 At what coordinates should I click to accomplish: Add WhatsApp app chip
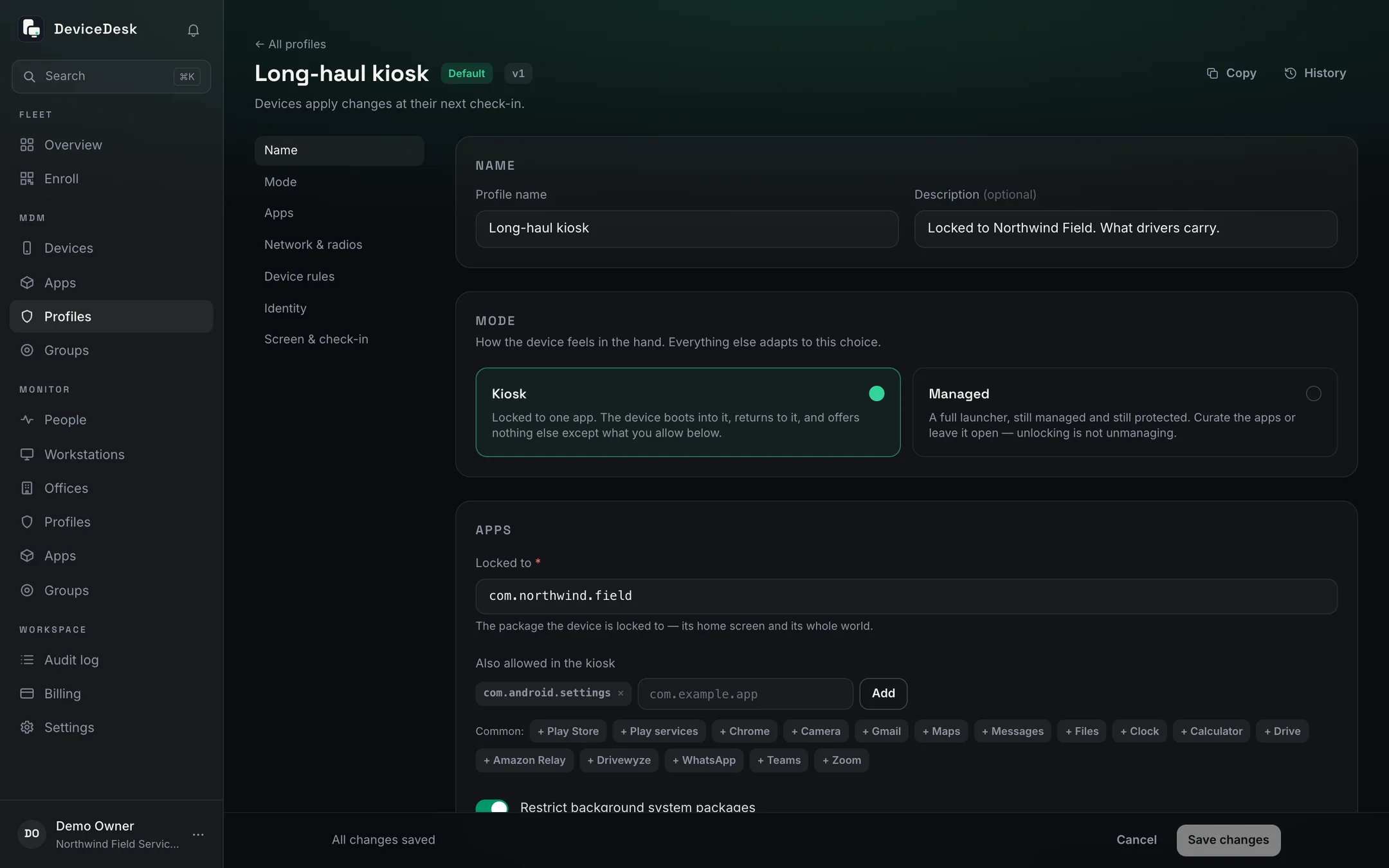[x=704, y=760]
